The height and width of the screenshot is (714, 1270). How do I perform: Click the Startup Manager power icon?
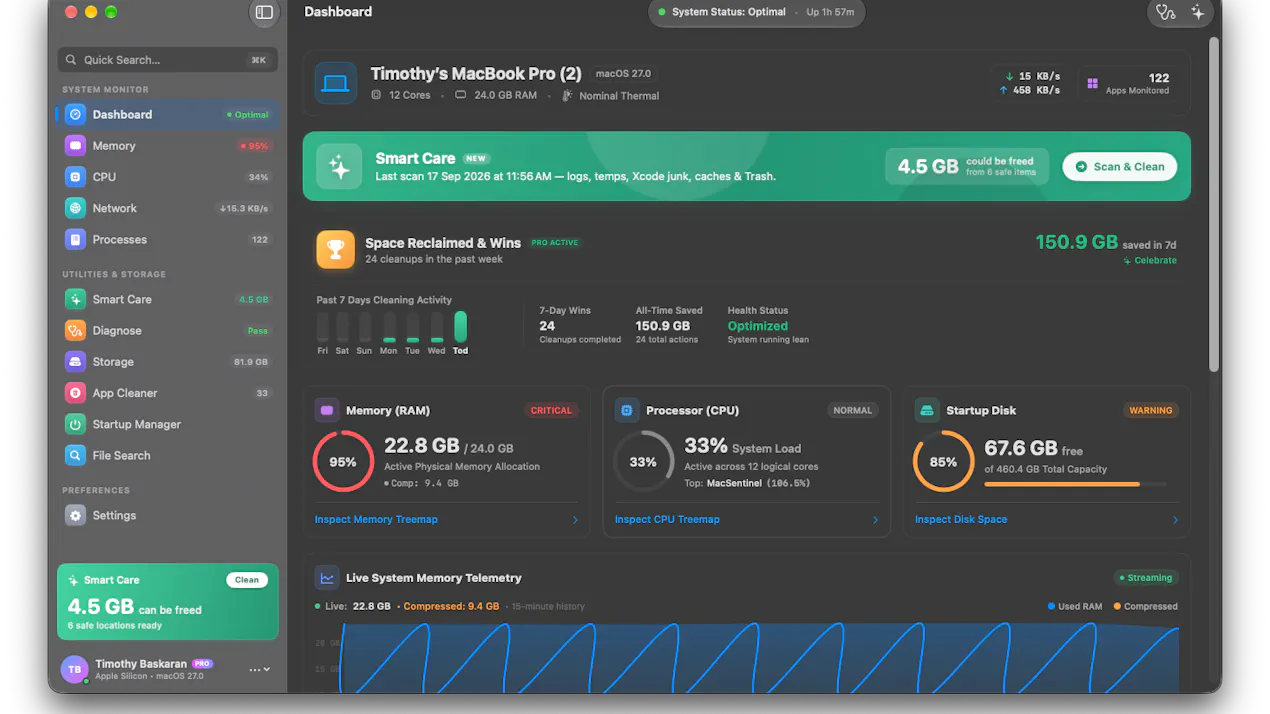point(75,424)
